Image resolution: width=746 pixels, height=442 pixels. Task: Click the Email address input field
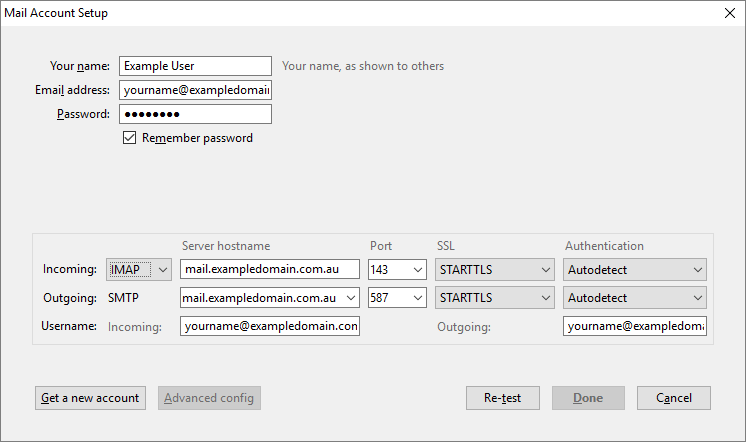pyautogui.click(x=195, y=90)
